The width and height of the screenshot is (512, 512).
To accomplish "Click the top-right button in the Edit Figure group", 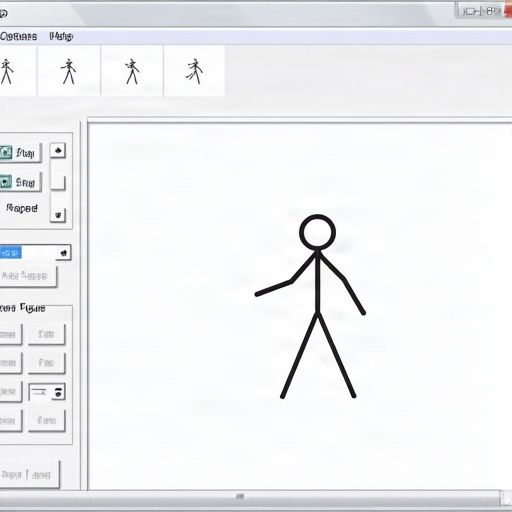I will 47,334.
